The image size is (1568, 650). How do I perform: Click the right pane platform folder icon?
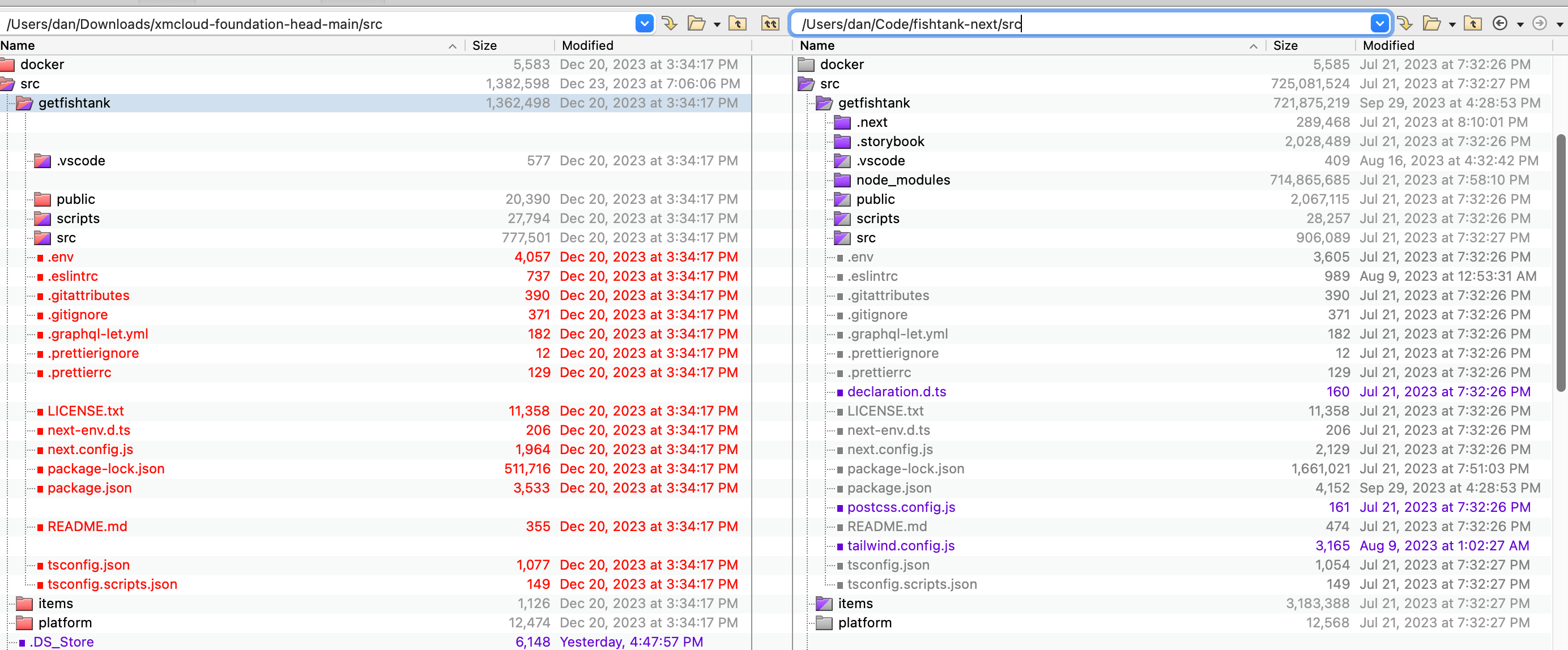[824, 623]
